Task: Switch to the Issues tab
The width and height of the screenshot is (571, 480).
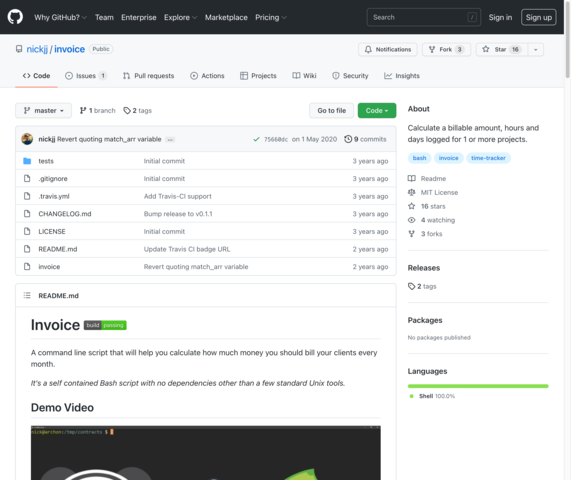Action: [86, 76]
